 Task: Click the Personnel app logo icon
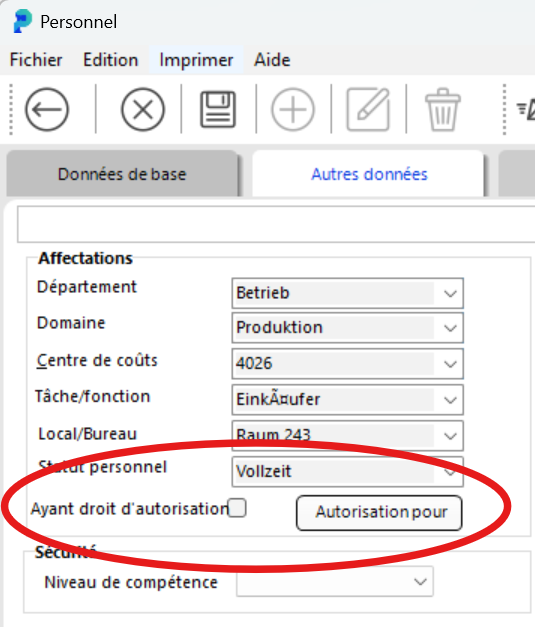coord(22,21)
